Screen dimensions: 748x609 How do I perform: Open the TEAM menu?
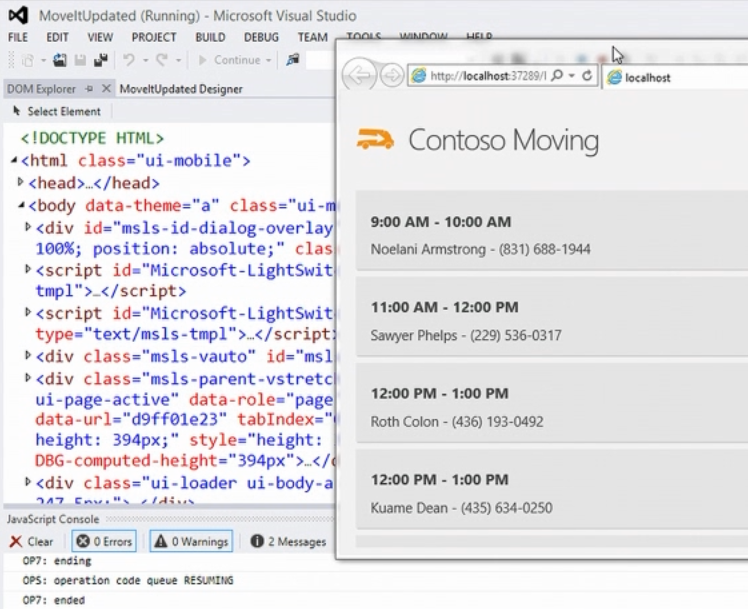click(313, 37)
